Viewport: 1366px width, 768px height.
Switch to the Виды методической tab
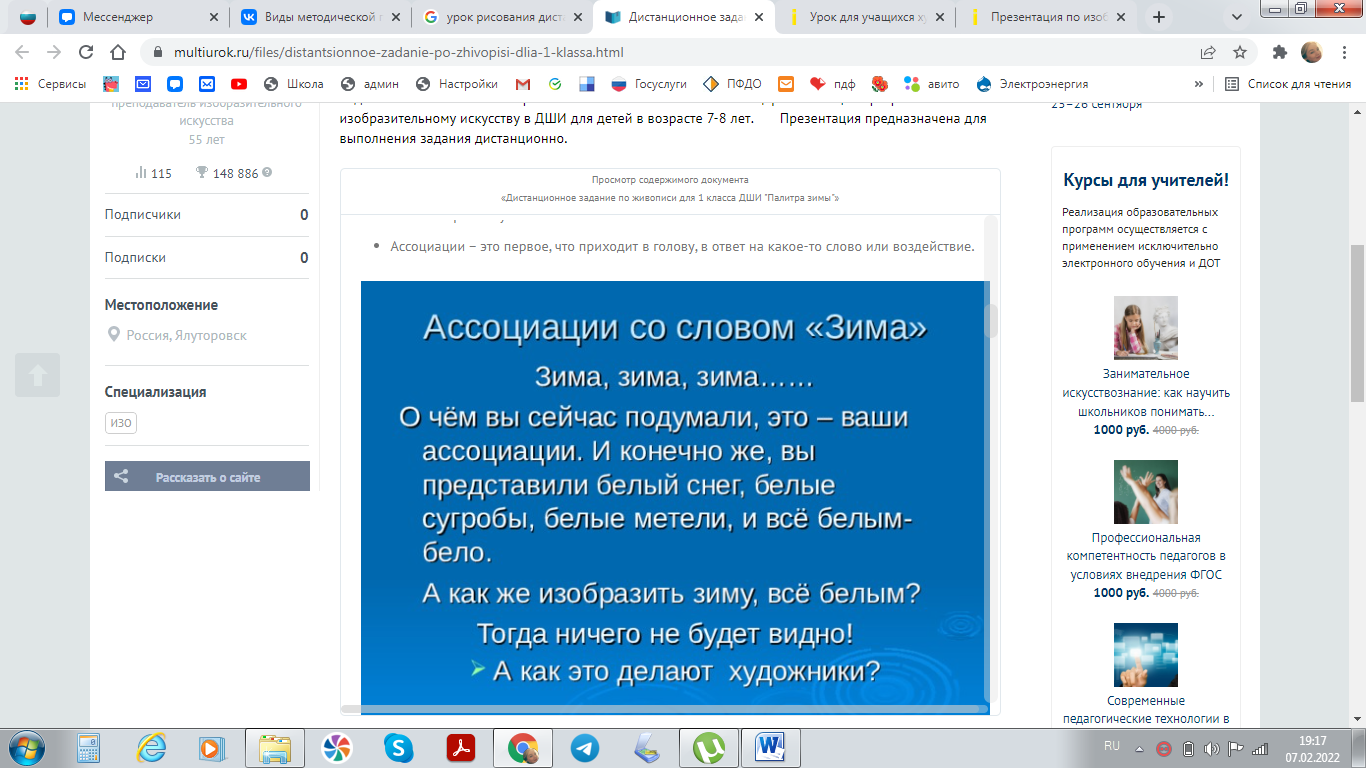coord(320,17)
